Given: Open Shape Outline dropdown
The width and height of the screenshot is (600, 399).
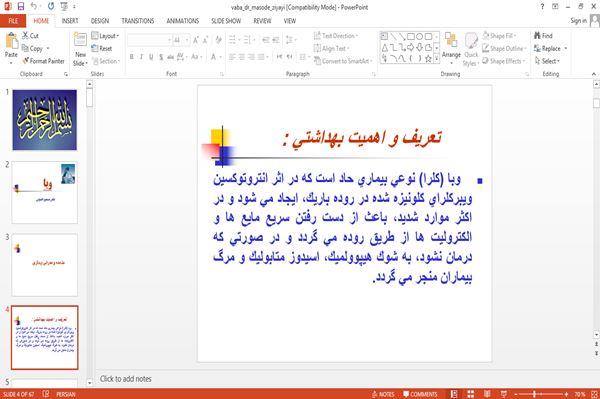Looking at the screenshot, I should click(x=504, y=49).
